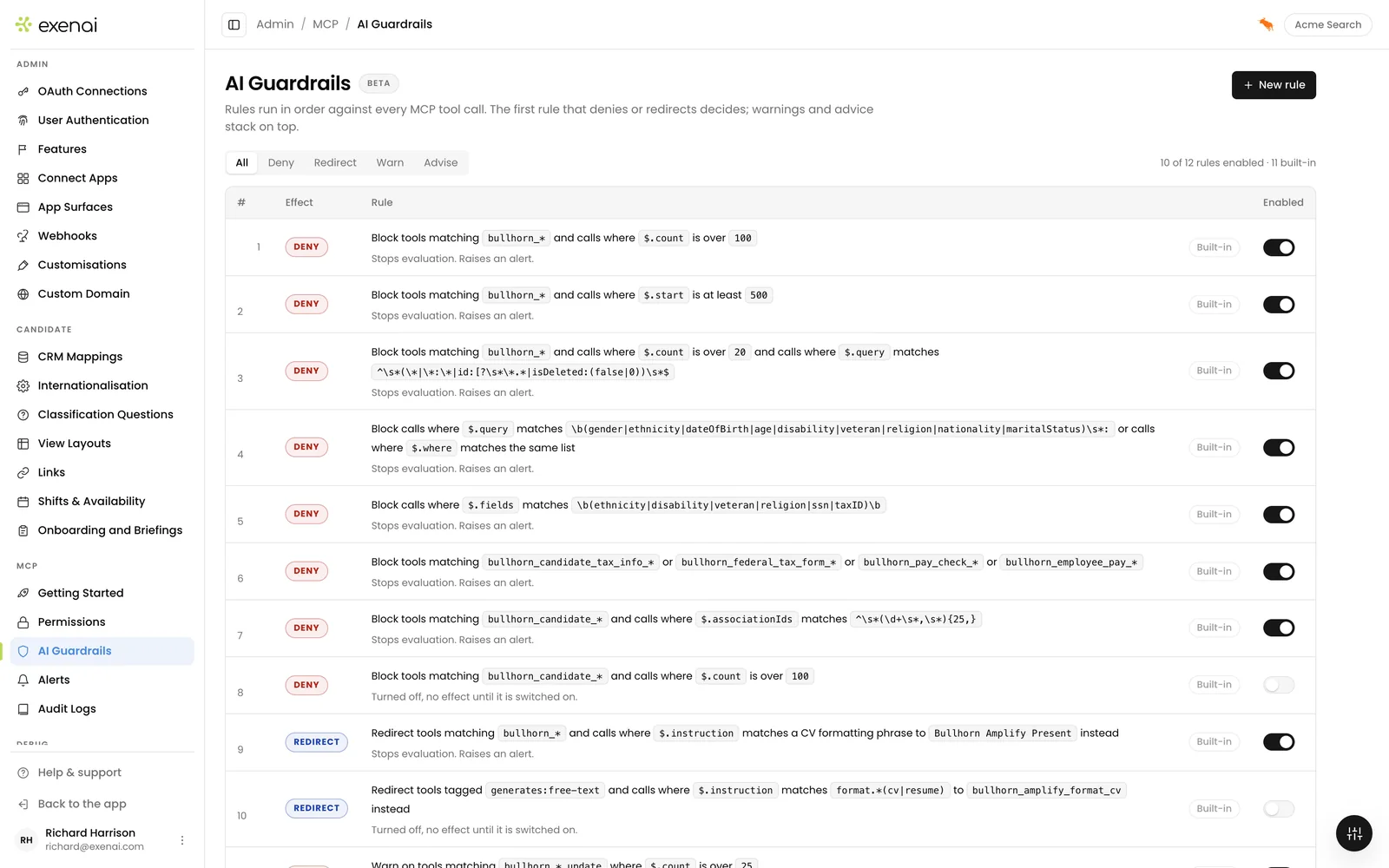Open Internationalisation settings icon
The height and width of the screenshot is (868, 1389).
23,385
